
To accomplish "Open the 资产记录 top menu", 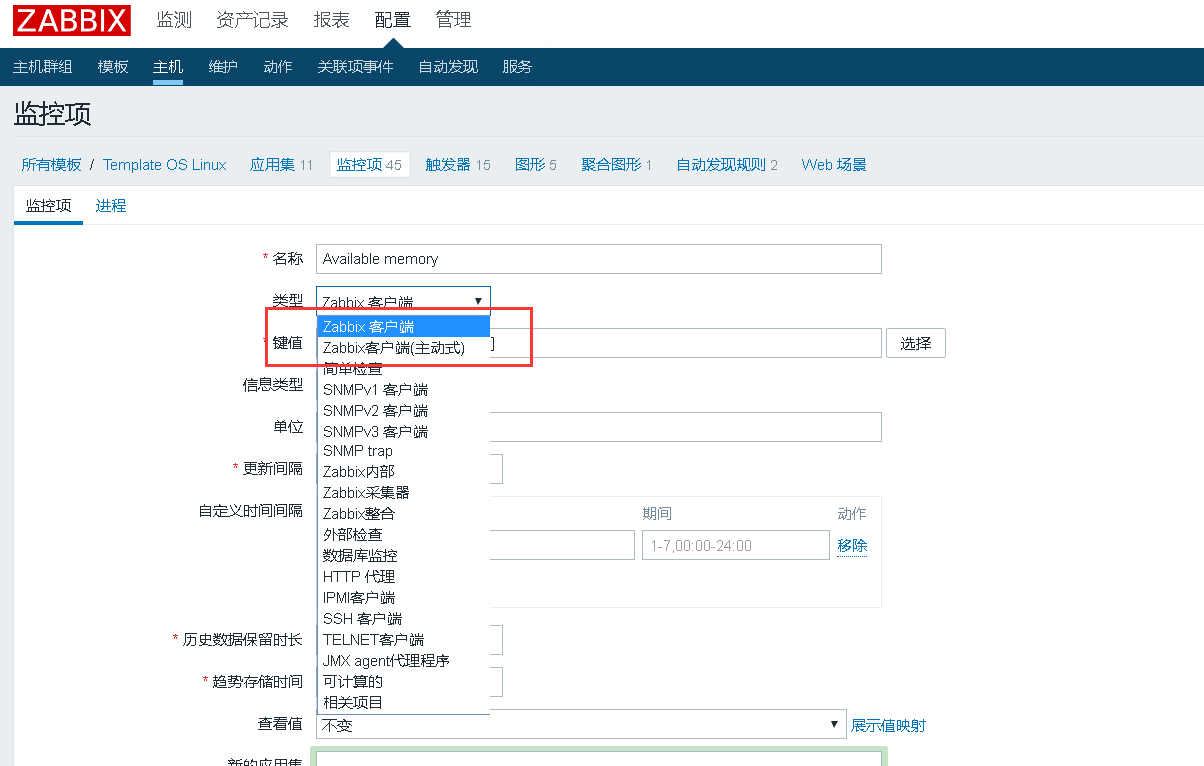I will coord(252,20).
